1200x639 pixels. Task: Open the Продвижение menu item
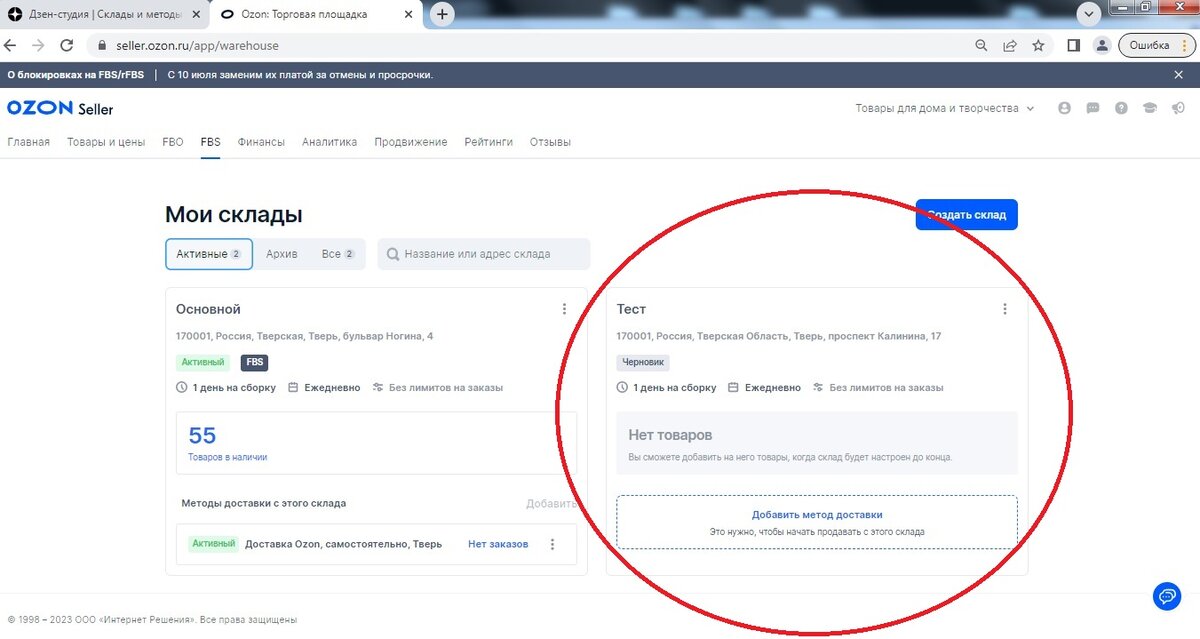(411, 142)
